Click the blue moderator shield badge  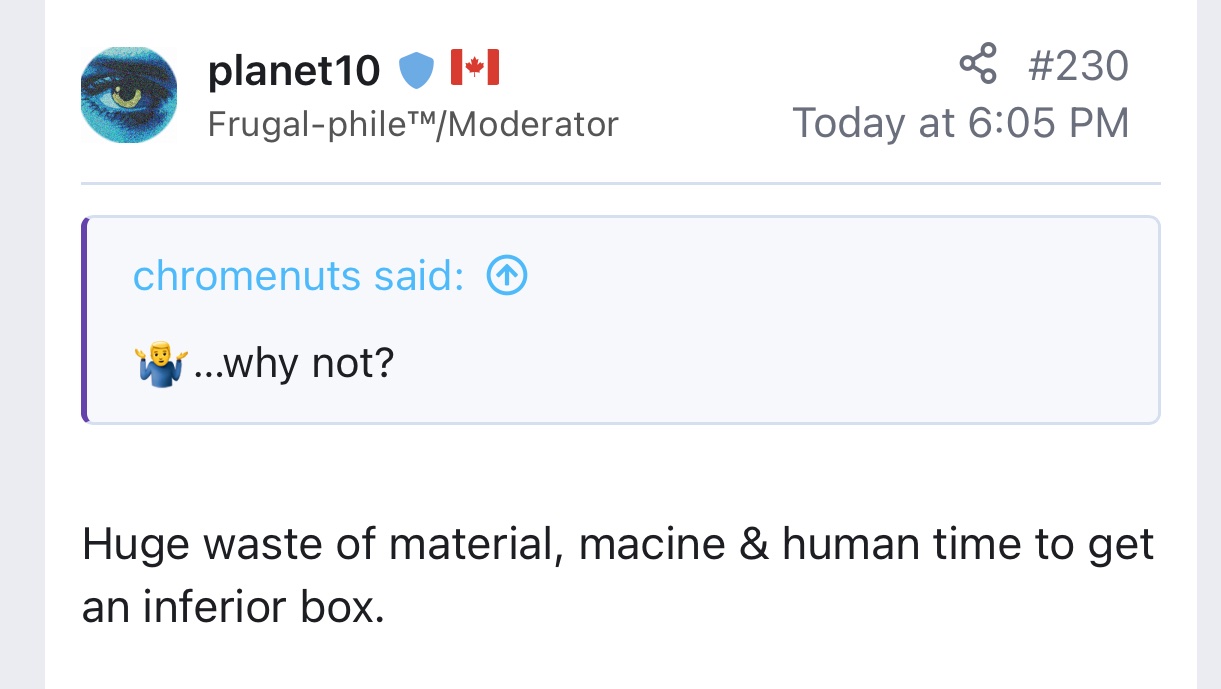(417, 70)
